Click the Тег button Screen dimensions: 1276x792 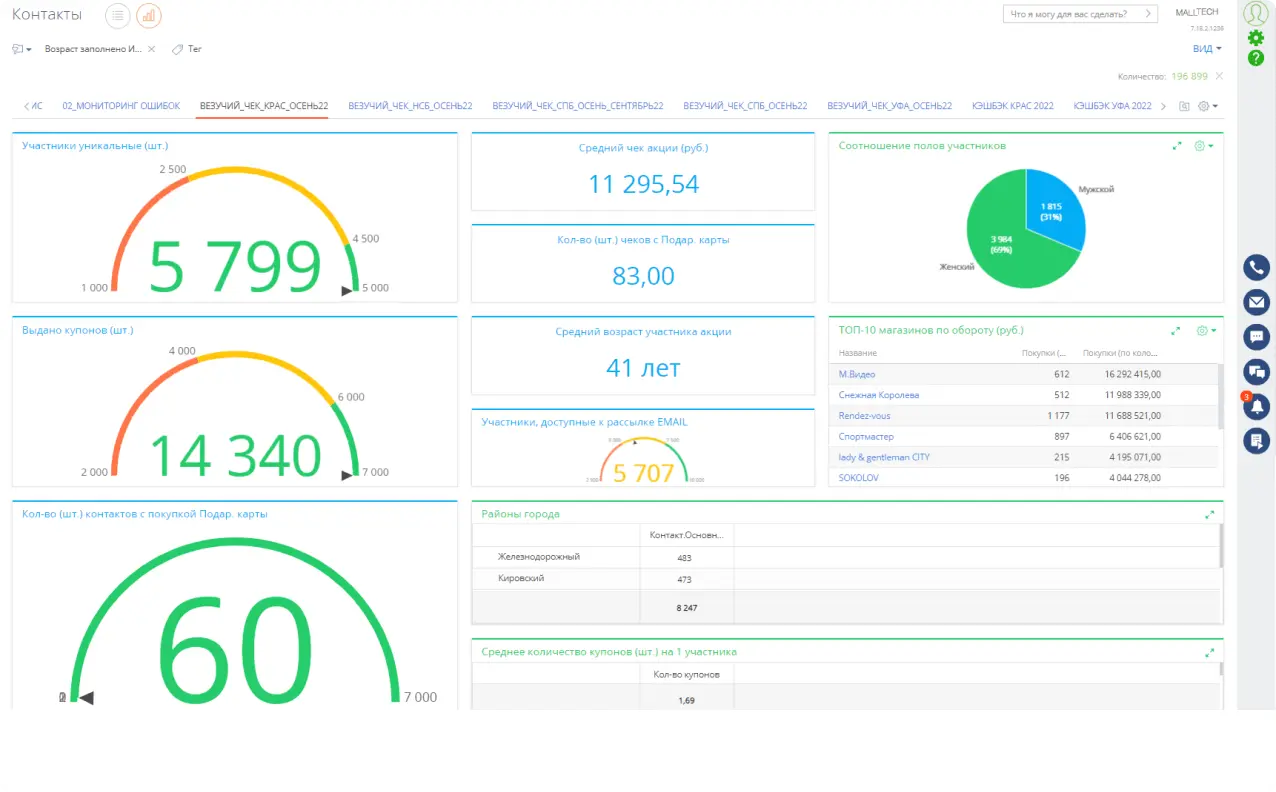187,49
